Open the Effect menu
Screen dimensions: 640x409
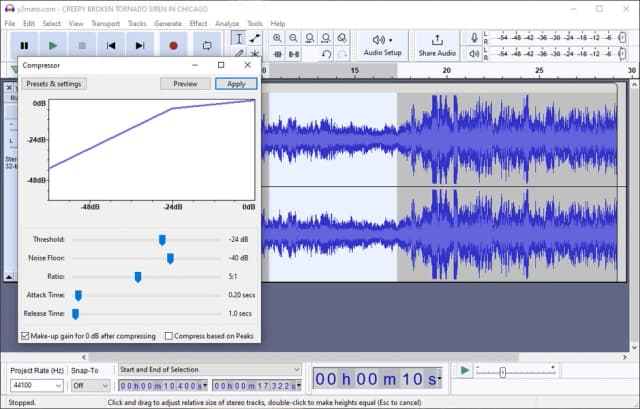[198, 24]
